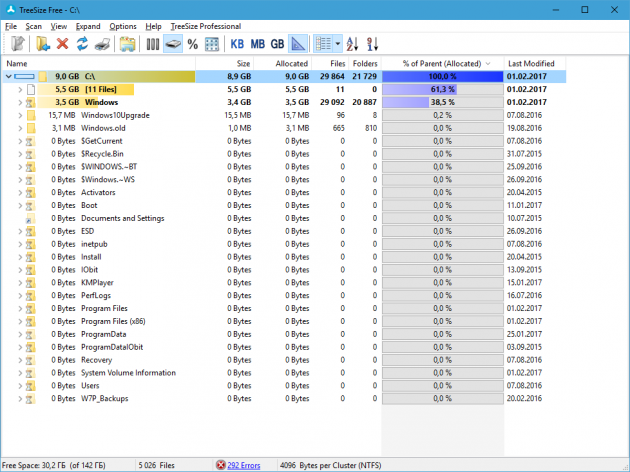630x472 pixels.
Task: Sort by the Last Modified header
Action: 535,63
